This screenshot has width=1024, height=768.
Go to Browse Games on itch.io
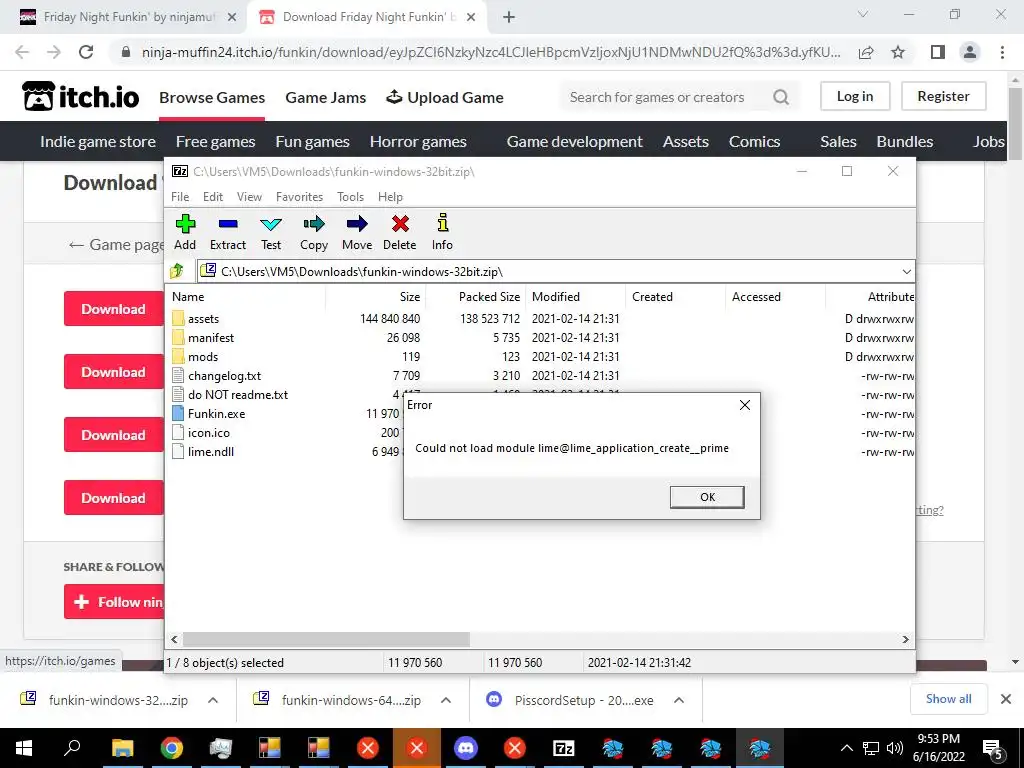[212, 97]
